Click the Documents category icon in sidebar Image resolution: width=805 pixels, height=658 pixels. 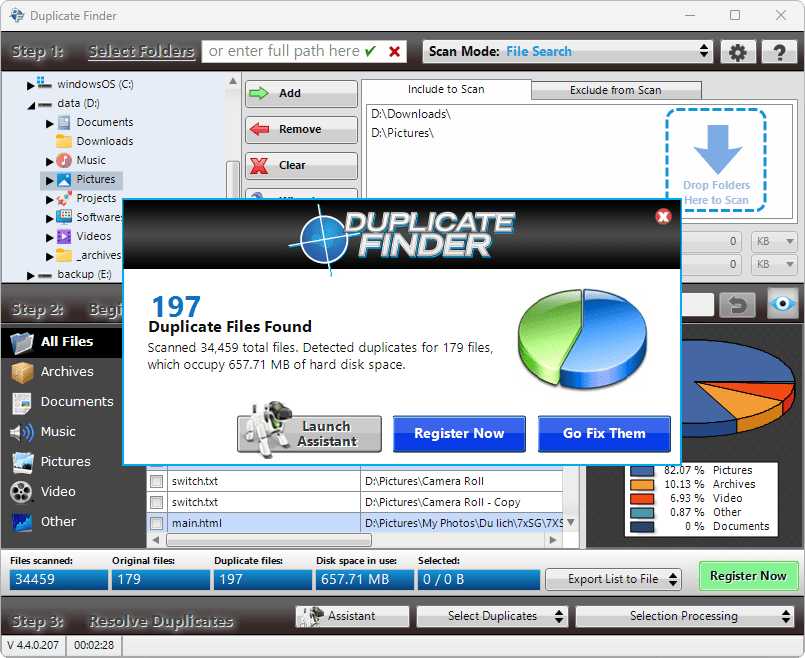[22, 402]
